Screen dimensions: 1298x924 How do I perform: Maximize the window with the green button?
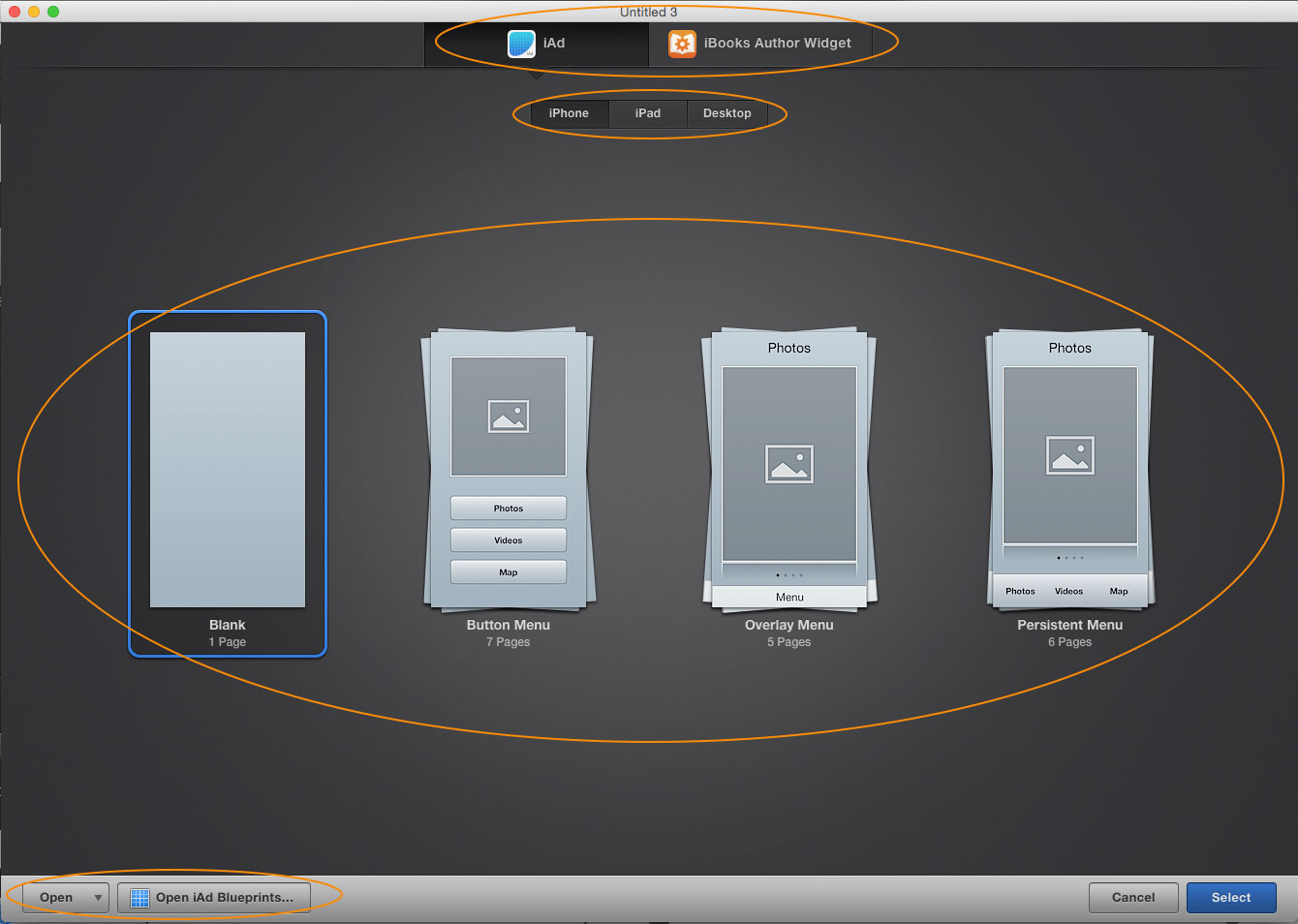point(53,12)
